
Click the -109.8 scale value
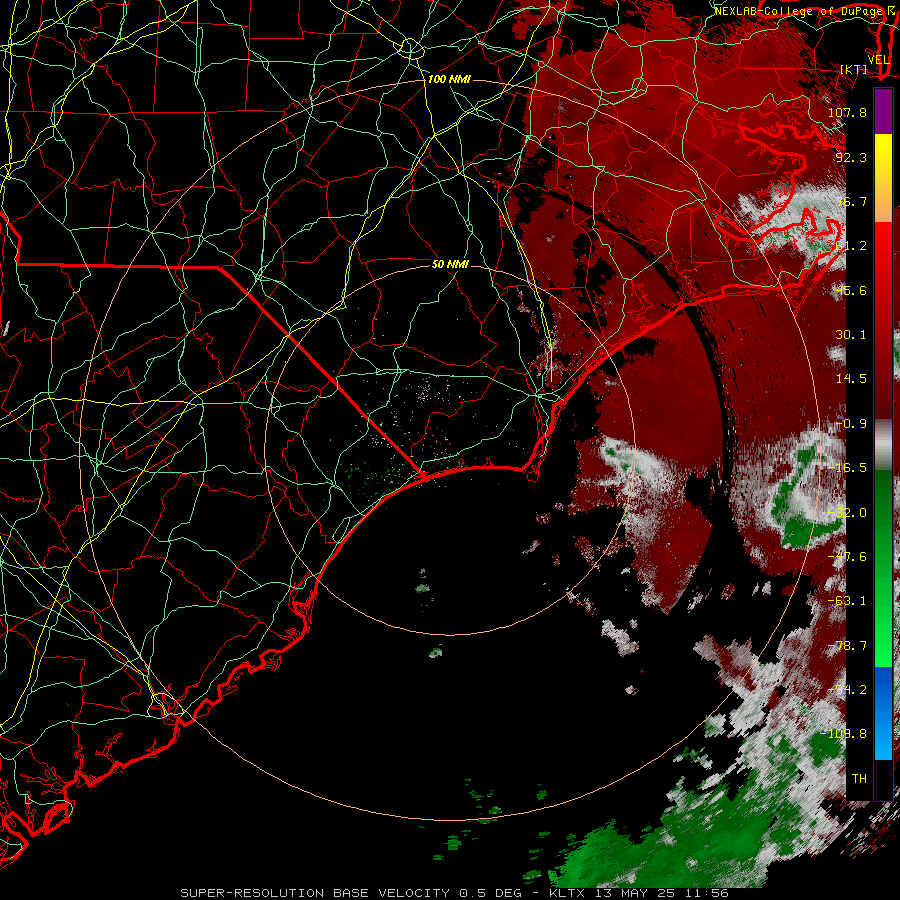[x=843, y=734]
